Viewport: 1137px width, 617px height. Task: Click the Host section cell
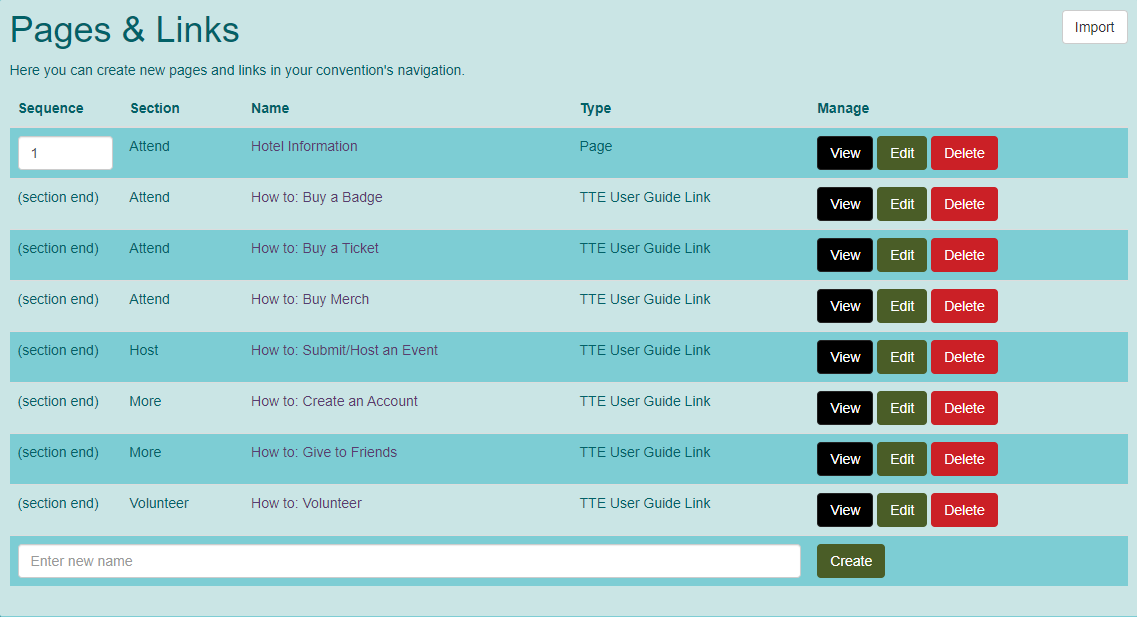pyautogui.click(x=144, y=350)
